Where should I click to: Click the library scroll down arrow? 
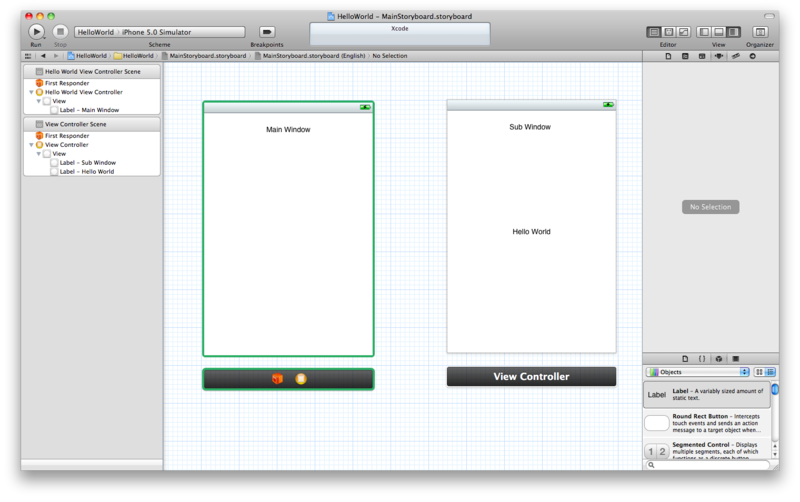click(x=775, y=454)
